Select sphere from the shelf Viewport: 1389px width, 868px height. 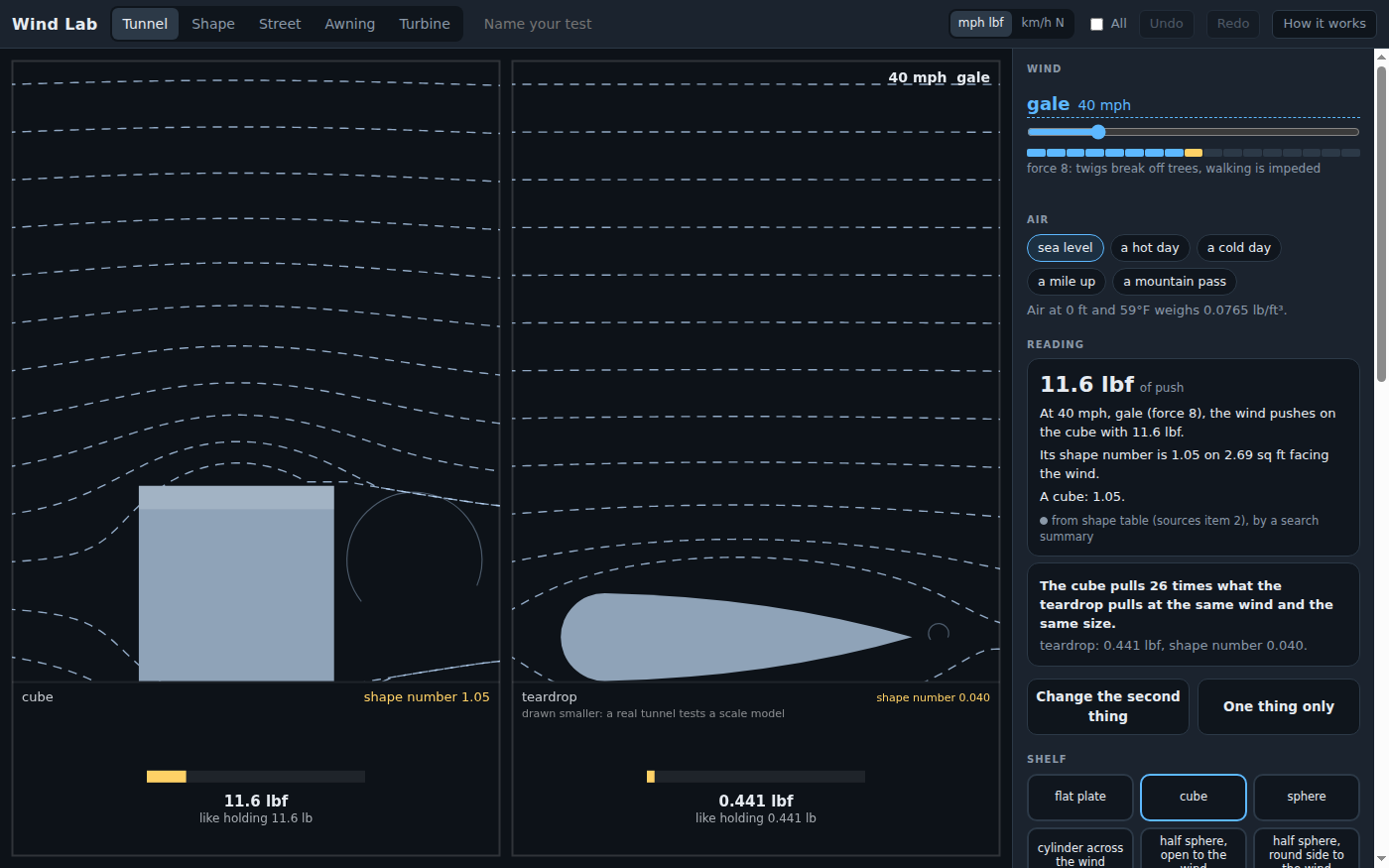click(x=1307, y=798)
